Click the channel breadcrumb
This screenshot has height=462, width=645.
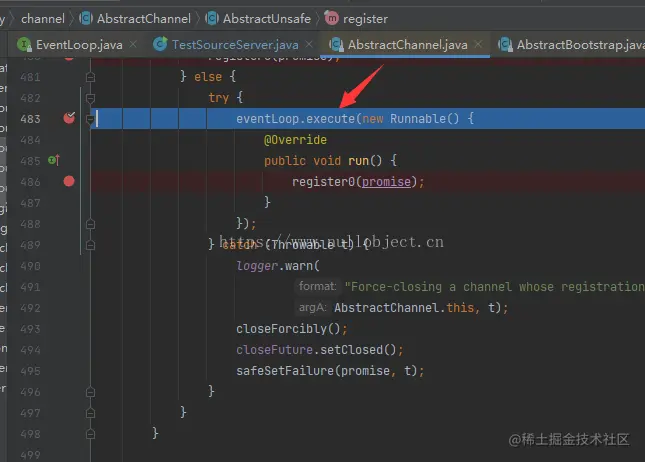pos(43,19)
